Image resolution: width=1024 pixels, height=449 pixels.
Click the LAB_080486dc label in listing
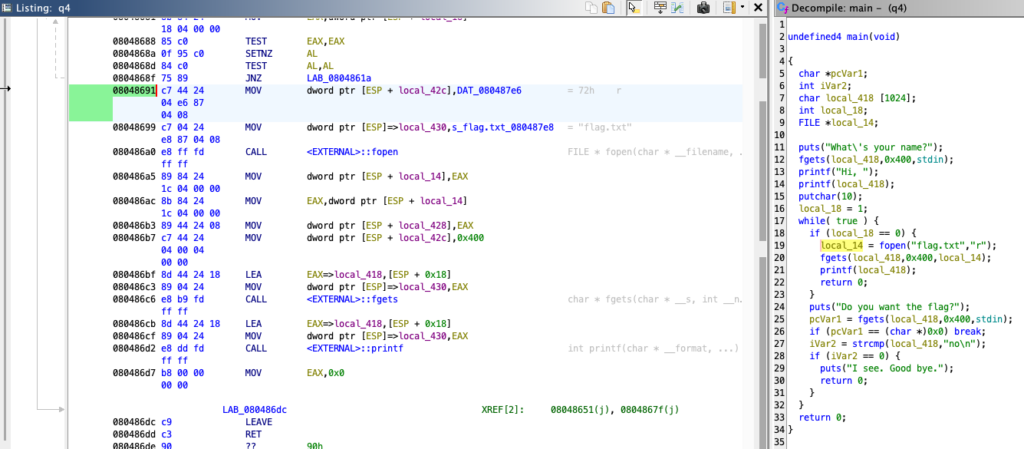click(x=254, y=409)
